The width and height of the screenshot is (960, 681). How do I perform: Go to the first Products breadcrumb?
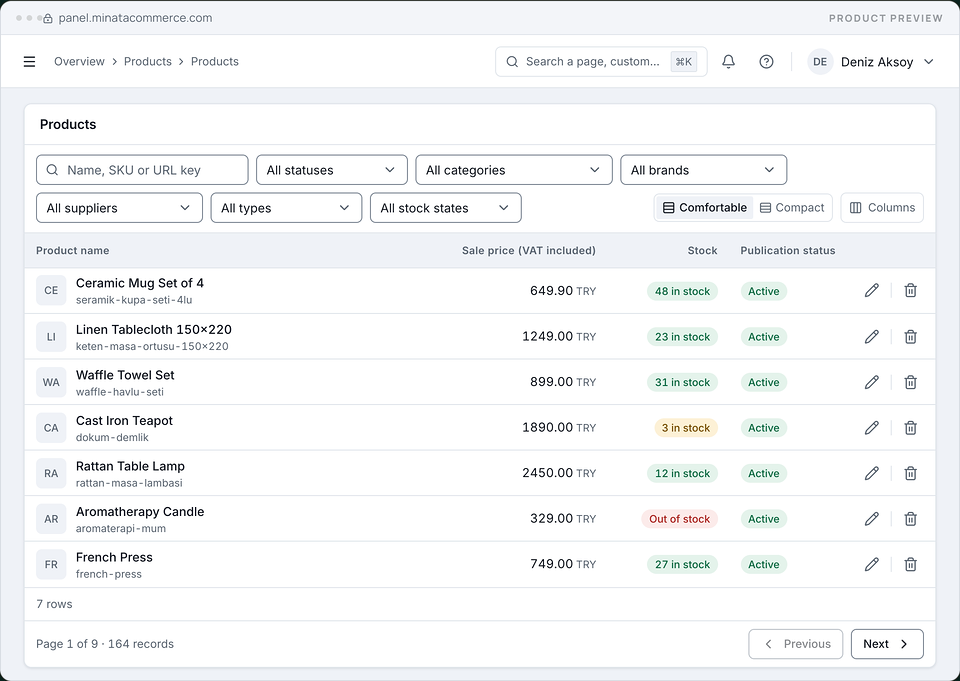(x=148, y=62)
